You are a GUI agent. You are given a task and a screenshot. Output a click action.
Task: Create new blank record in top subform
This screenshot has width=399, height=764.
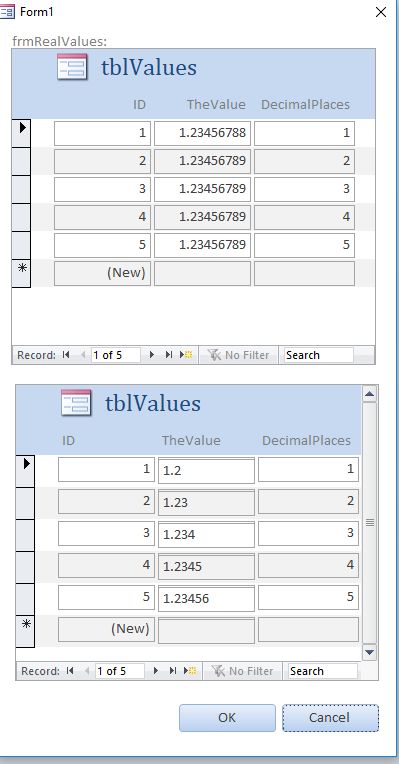click(x=186, y=355)
